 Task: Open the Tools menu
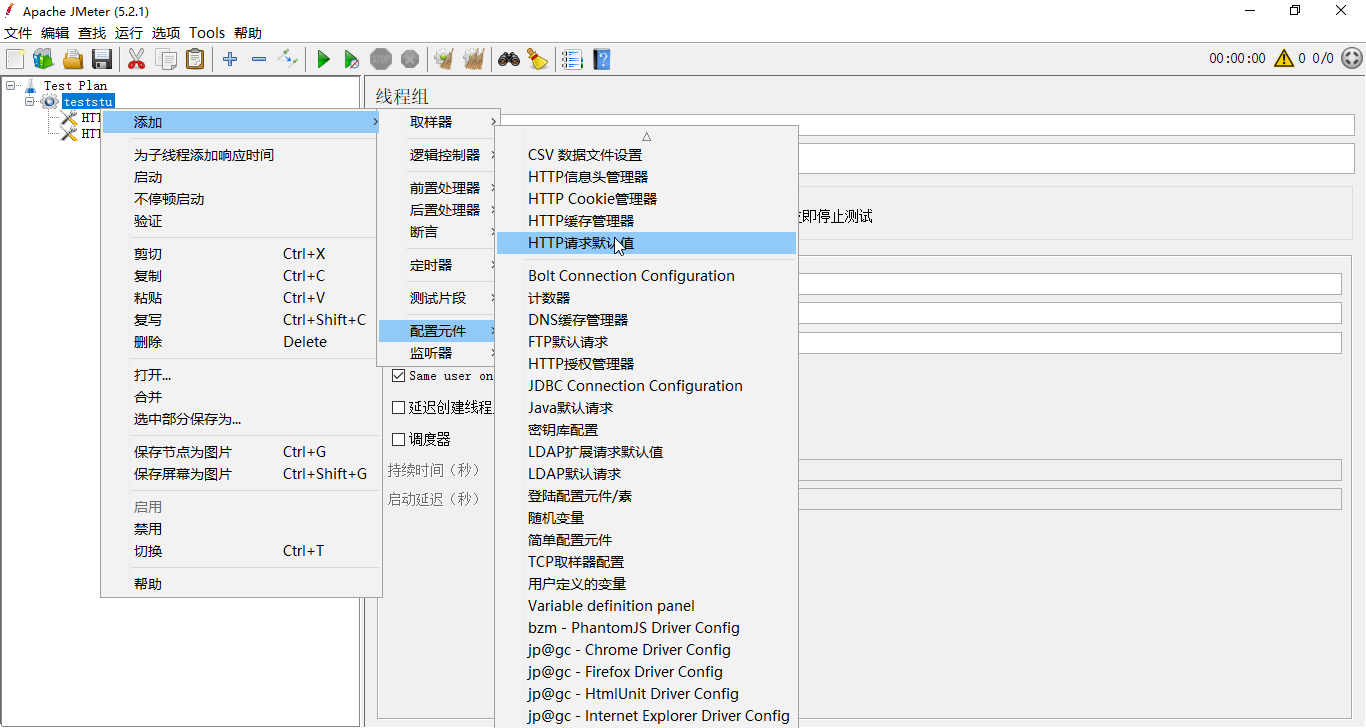[x=207, y=33]
